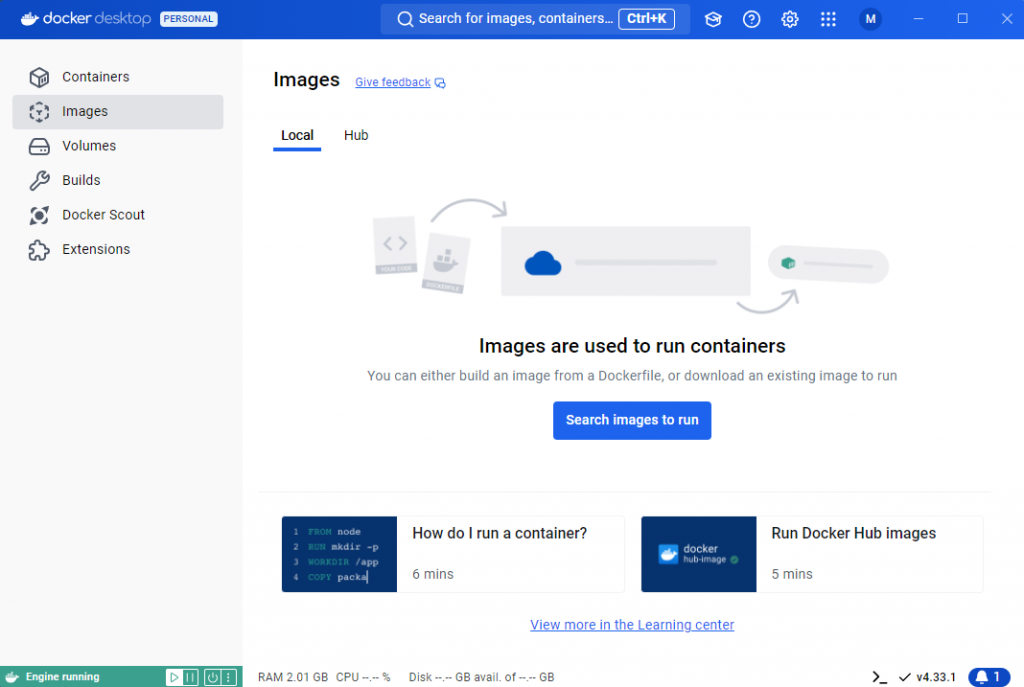Click the v4.33.1 version indicator

click(928, 677)
